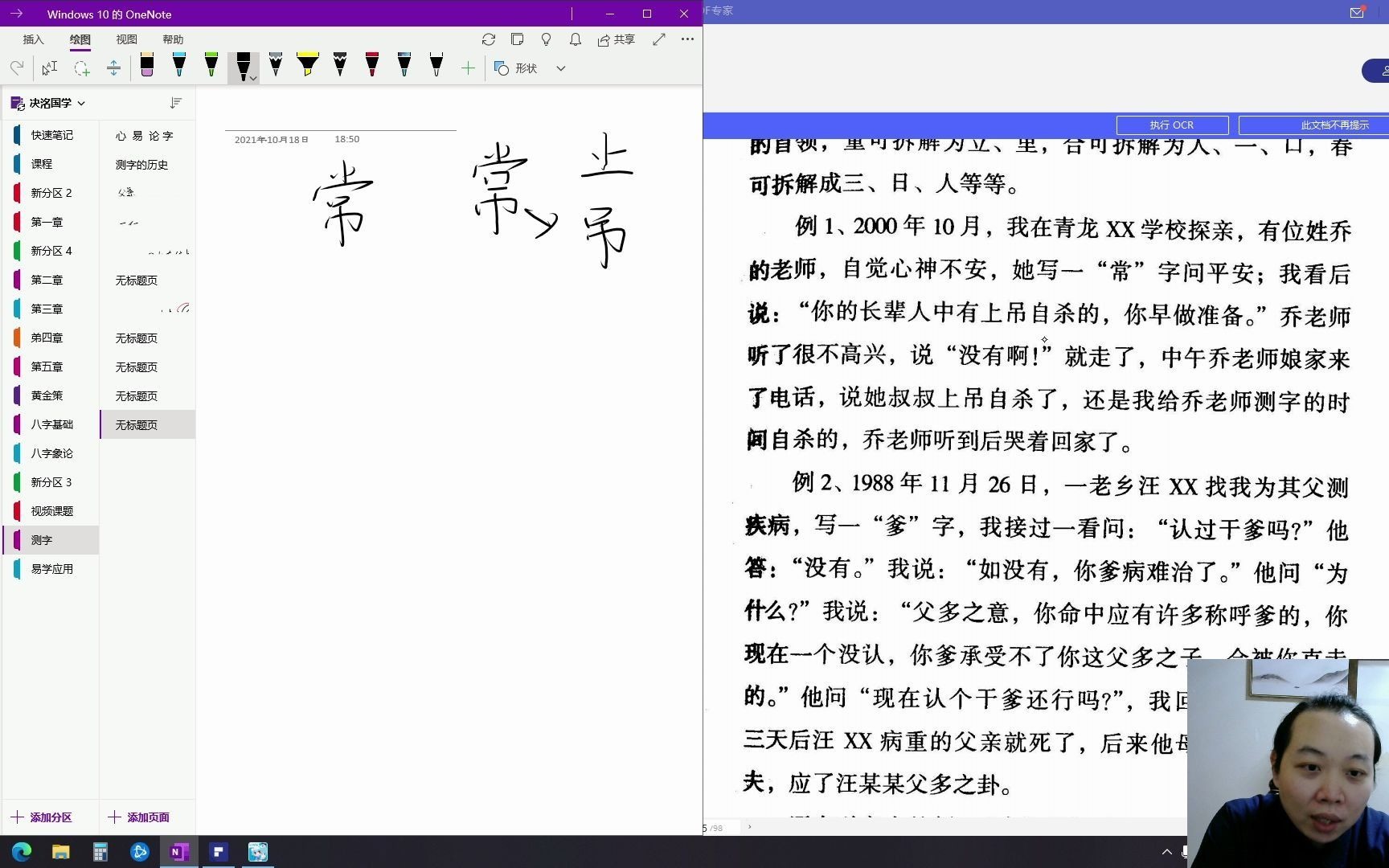Screen dimensions: 1389x868
Task: Open Microsoft Edge from taskbar
Action: coord(22,852)
